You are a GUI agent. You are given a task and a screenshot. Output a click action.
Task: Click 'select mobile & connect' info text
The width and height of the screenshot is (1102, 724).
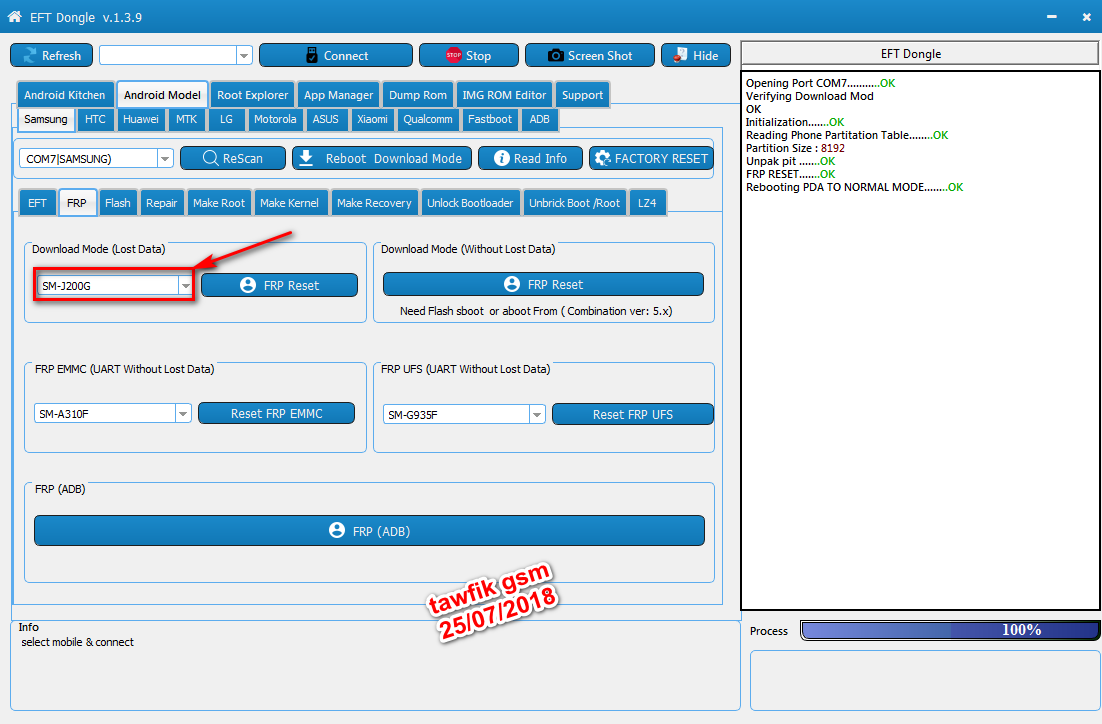click(77, 642)
